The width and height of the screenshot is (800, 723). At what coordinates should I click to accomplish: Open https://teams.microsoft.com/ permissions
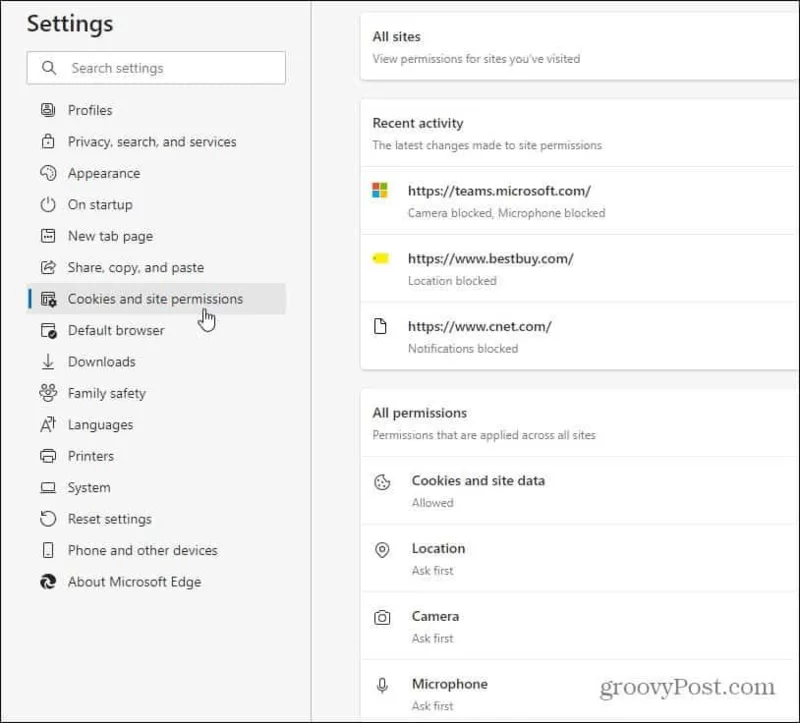tap(580, 201)
